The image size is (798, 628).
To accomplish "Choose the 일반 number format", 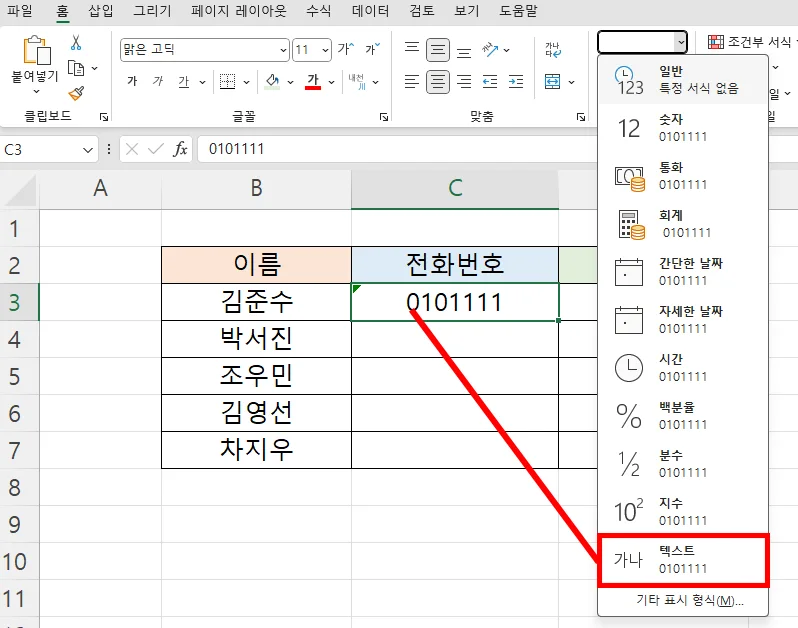I will click(682, 80).
